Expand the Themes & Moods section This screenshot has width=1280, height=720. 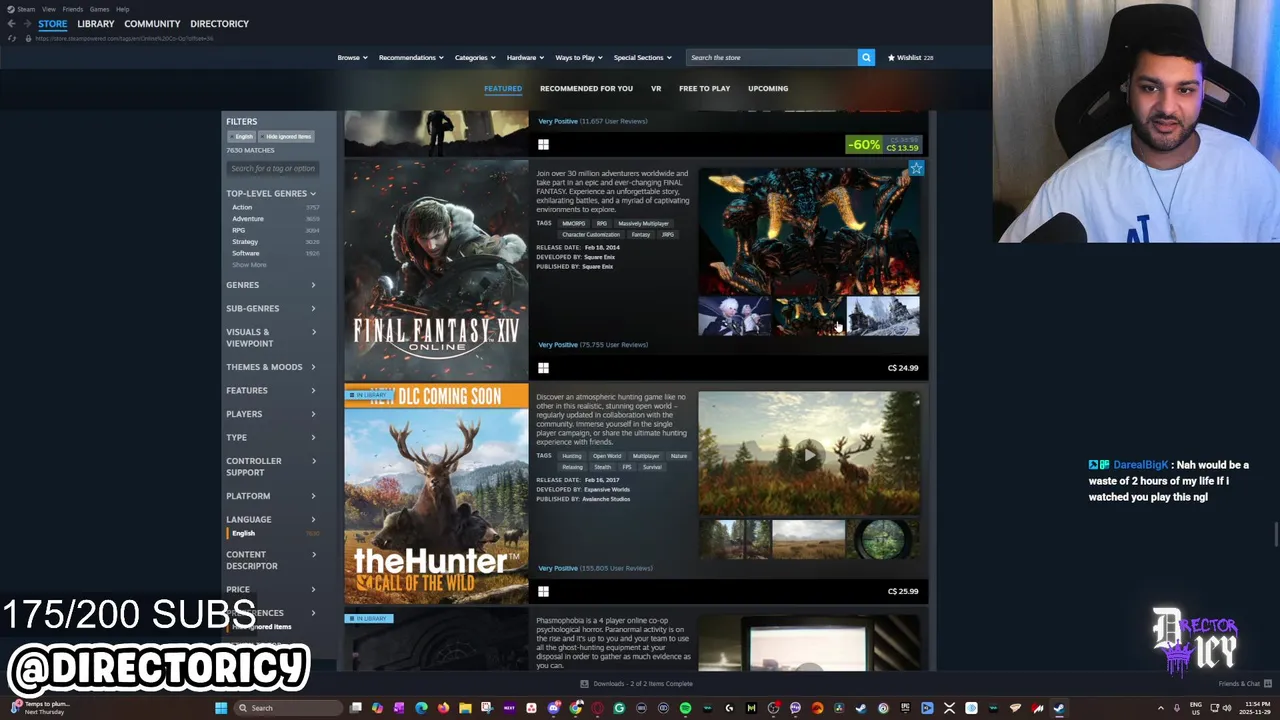pyautogui.click(x=271, y=367)
